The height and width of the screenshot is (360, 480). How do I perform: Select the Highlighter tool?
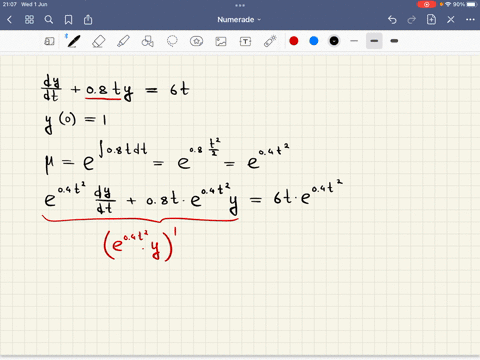123,41
